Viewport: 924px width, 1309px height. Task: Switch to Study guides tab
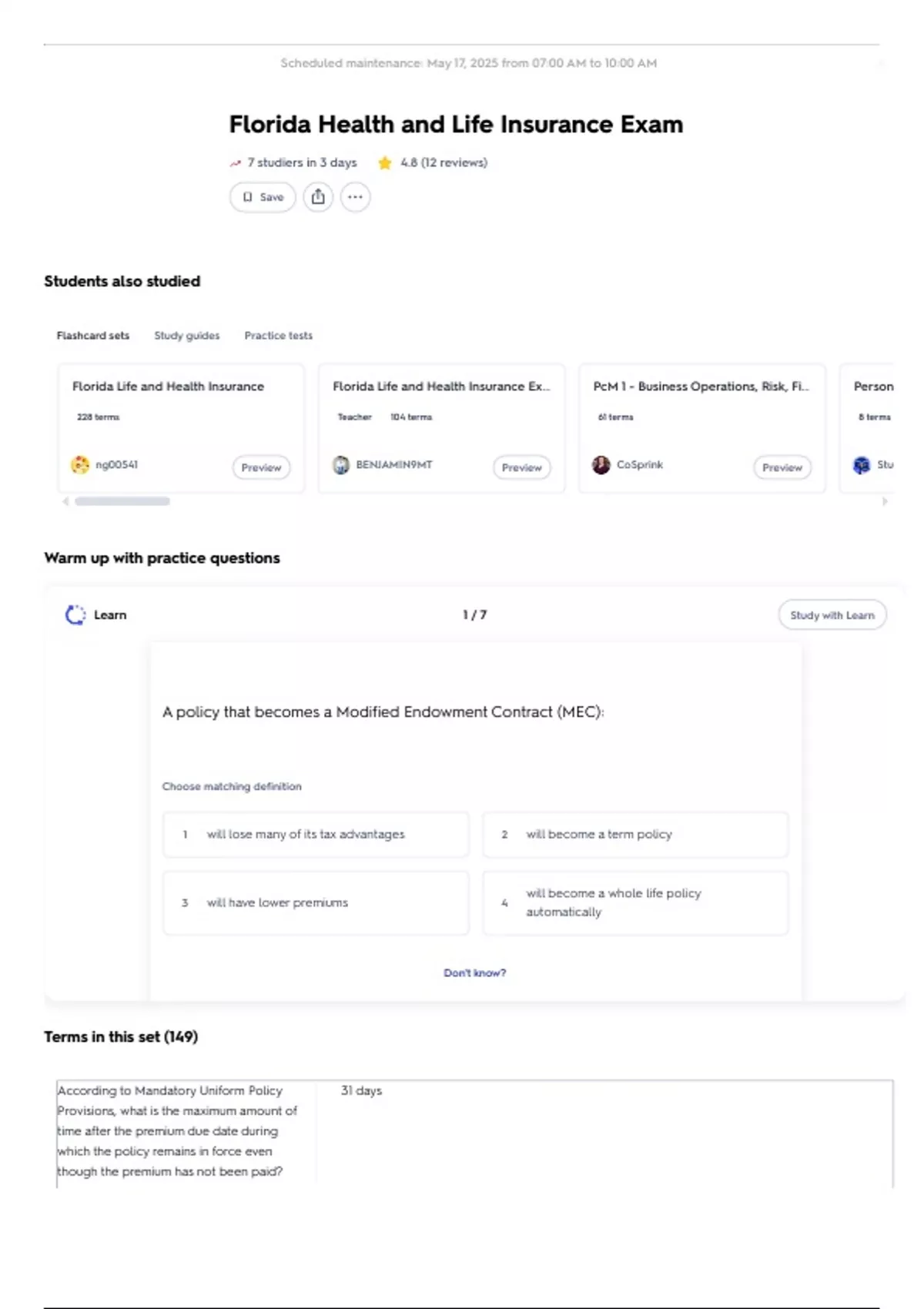coord(186,336)
